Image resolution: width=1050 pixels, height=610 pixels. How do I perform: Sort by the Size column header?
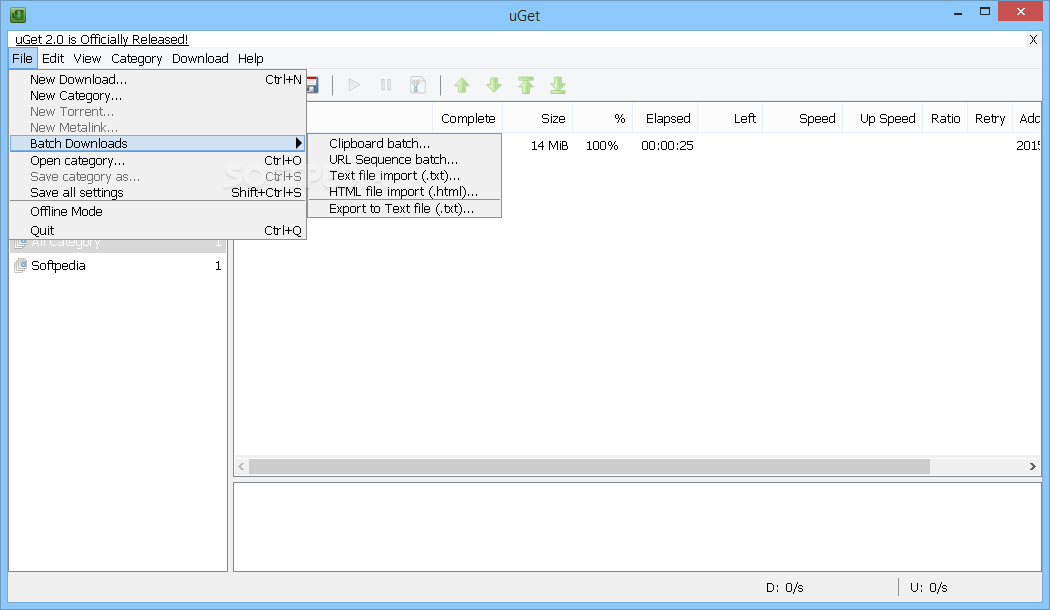point(538,119)
